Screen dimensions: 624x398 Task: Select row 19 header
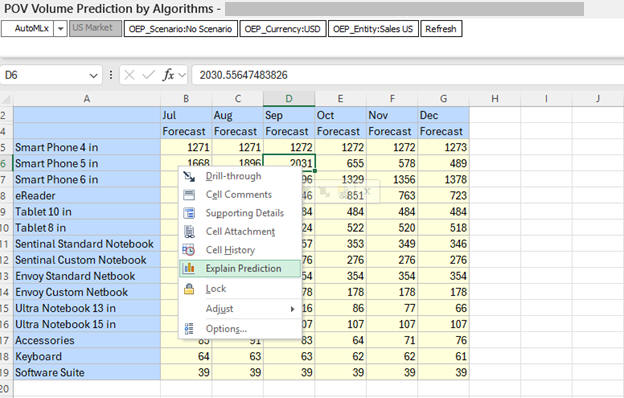click(6, 373)
